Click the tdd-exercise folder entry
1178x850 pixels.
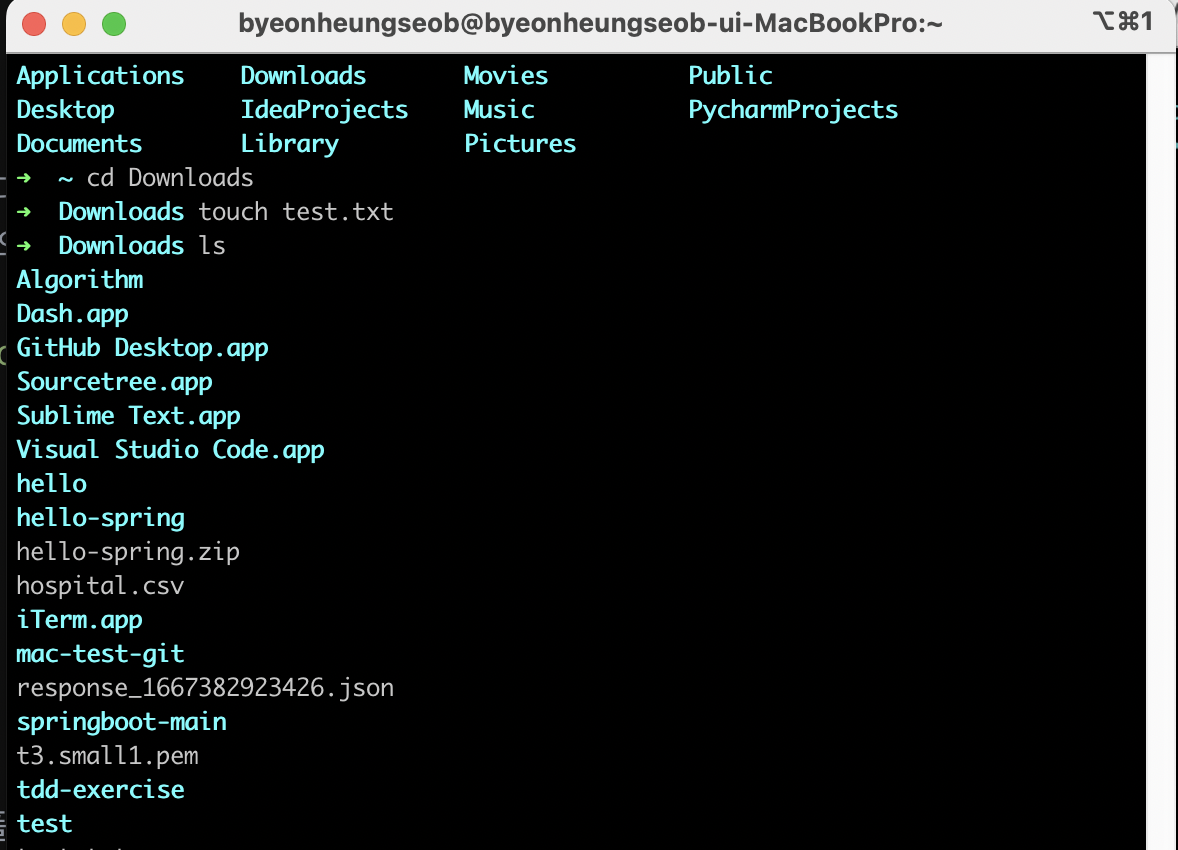[100, 790]
